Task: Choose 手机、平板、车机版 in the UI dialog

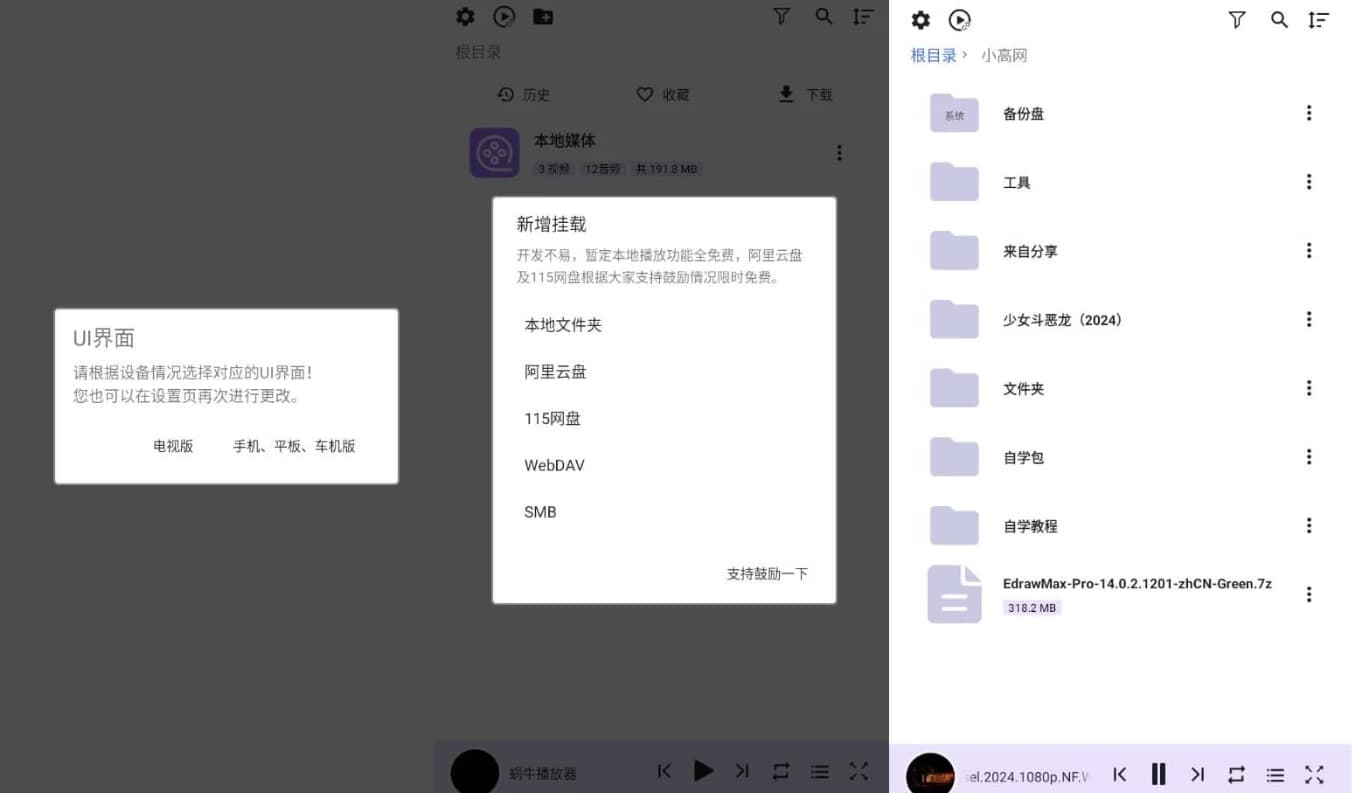Action: point(294,446)
